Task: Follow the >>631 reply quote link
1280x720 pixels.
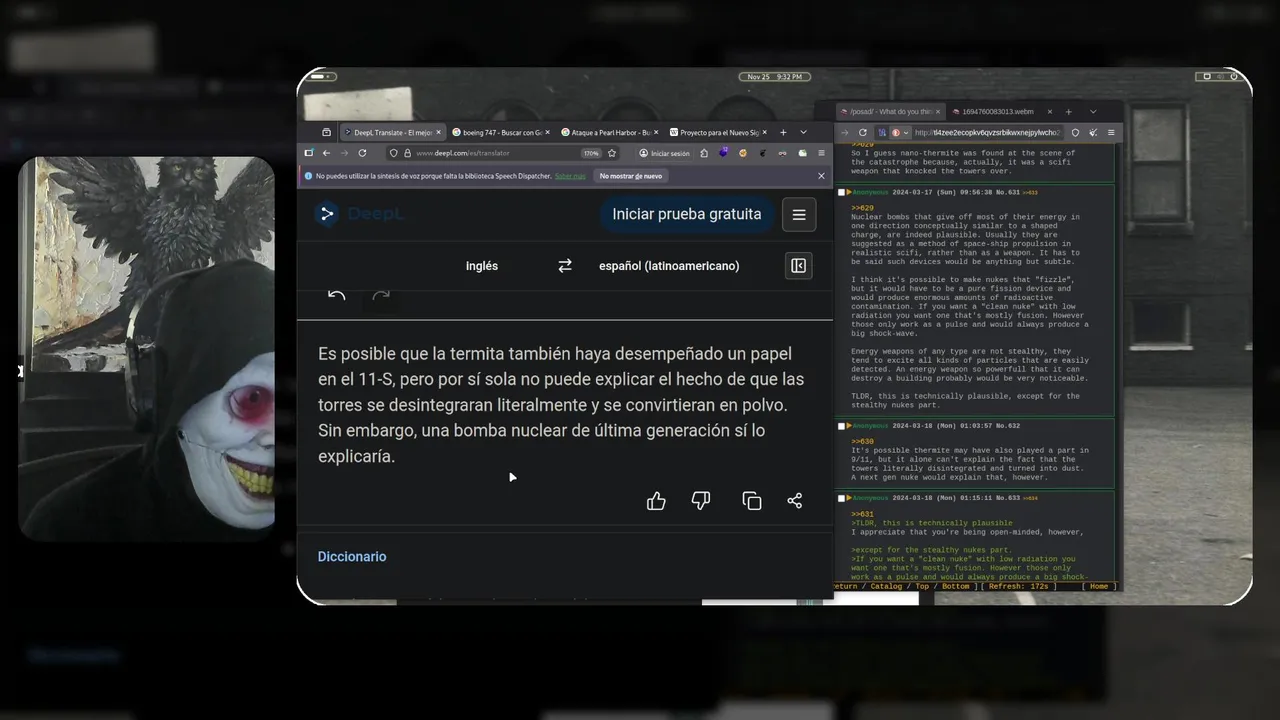Action: (x=862, y=514)
